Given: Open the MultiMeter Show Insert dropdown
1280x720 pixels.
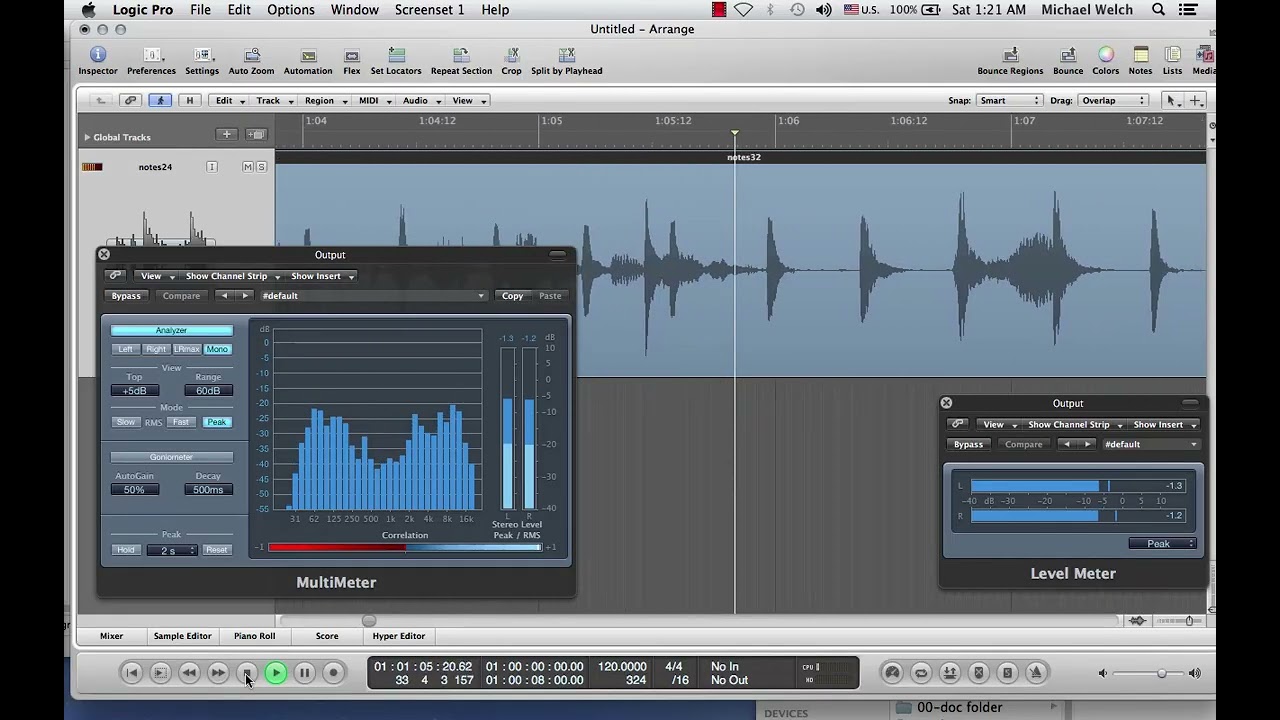Looking at the screenshot, I should [322, 276].
